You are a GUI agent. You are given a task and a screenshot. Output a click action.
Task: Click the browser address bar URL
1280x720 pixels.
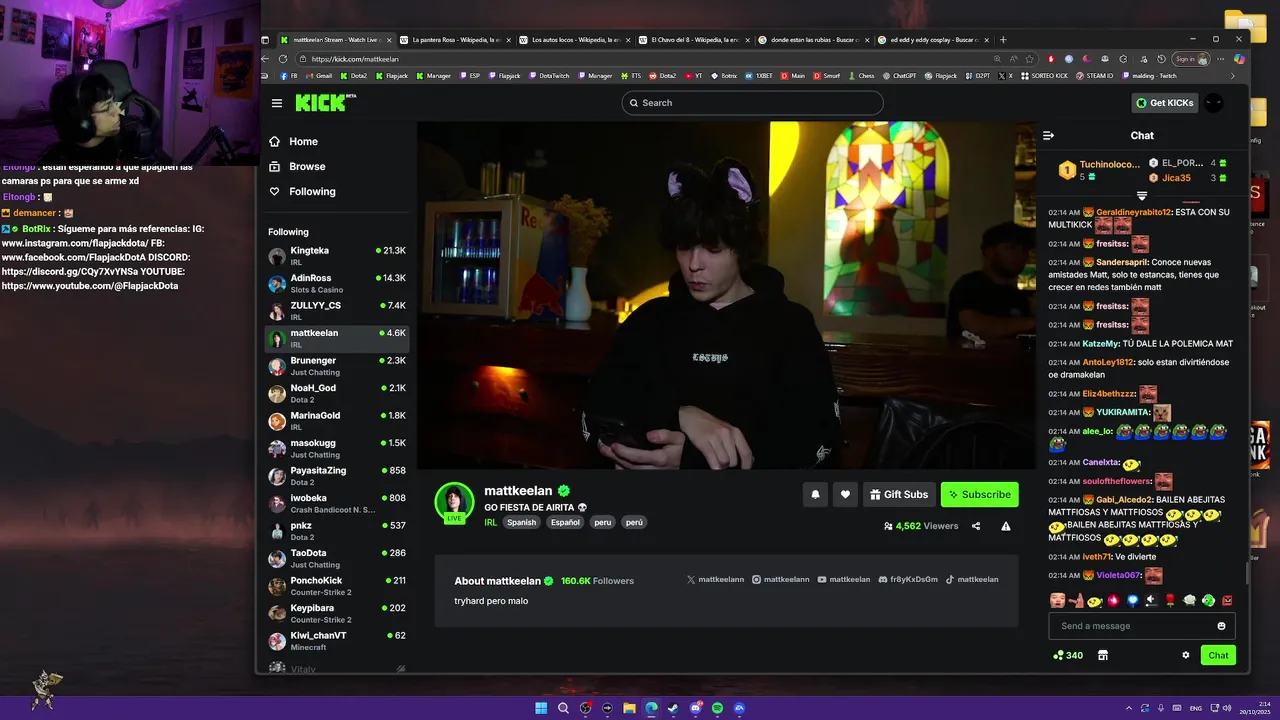click(355, 59)
